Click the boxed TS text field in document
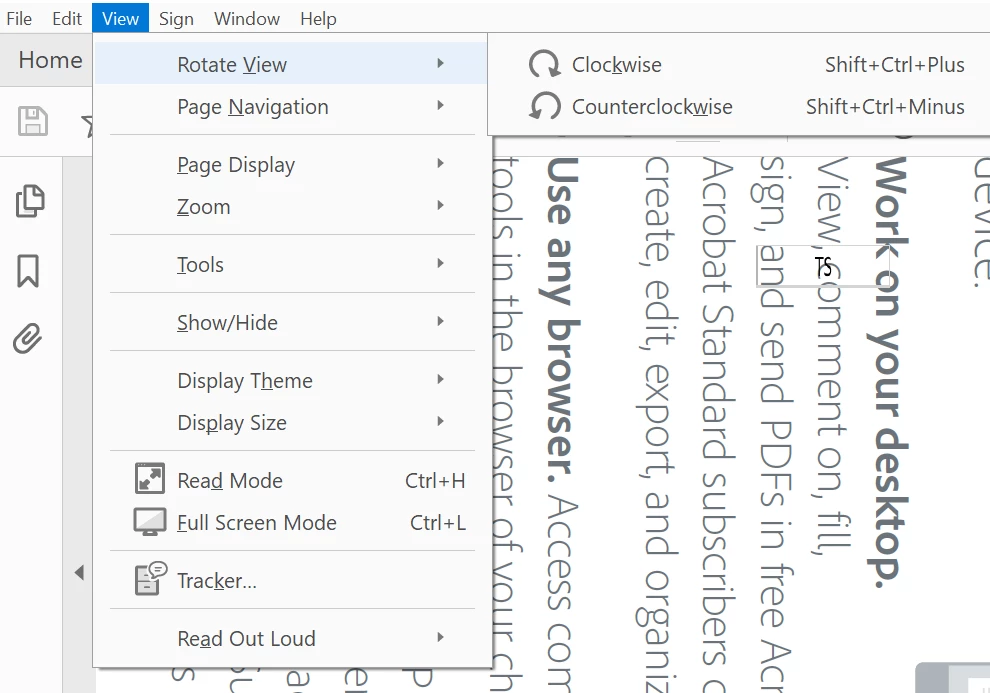The height and width of the screenshot is (693, 990). (823, 266)
